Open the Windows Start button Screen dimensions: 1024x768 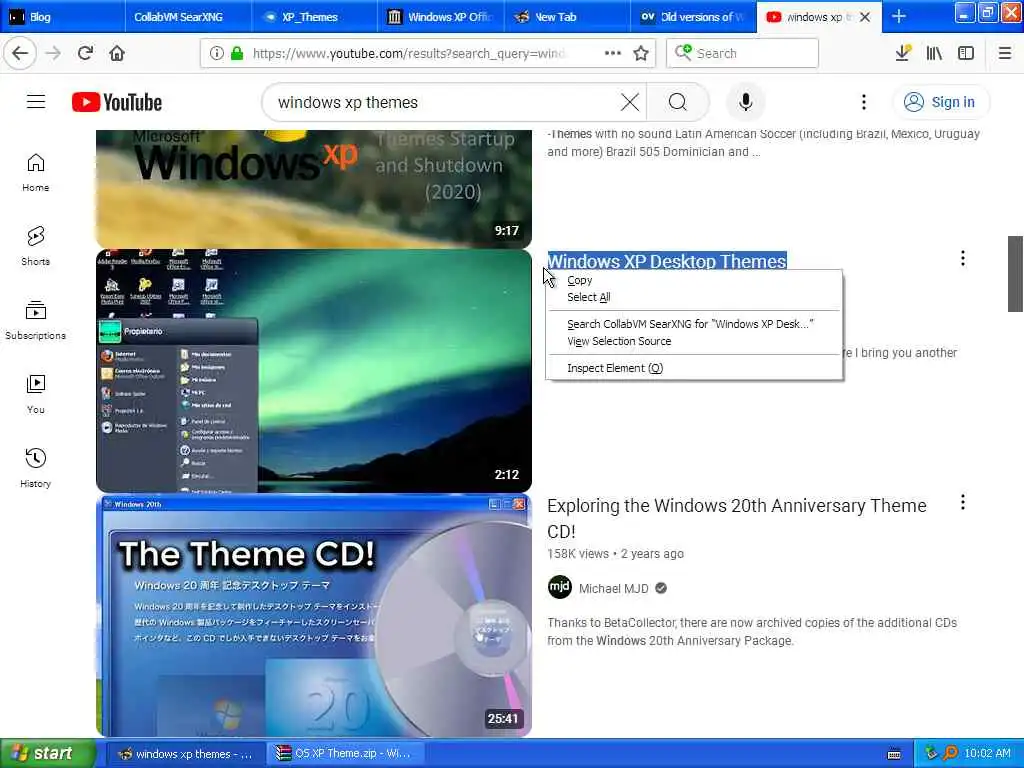(x=47, y=754)
